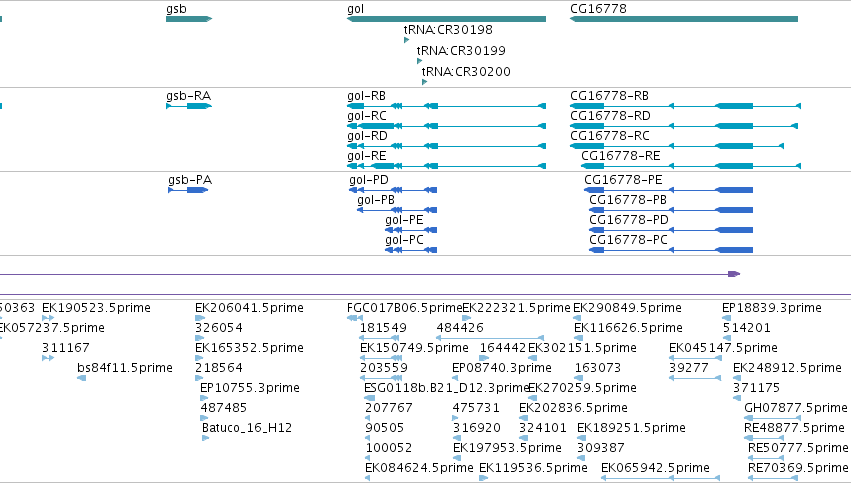
Task: Click the GH07877.5prime EST label
Action: [796, 409]
